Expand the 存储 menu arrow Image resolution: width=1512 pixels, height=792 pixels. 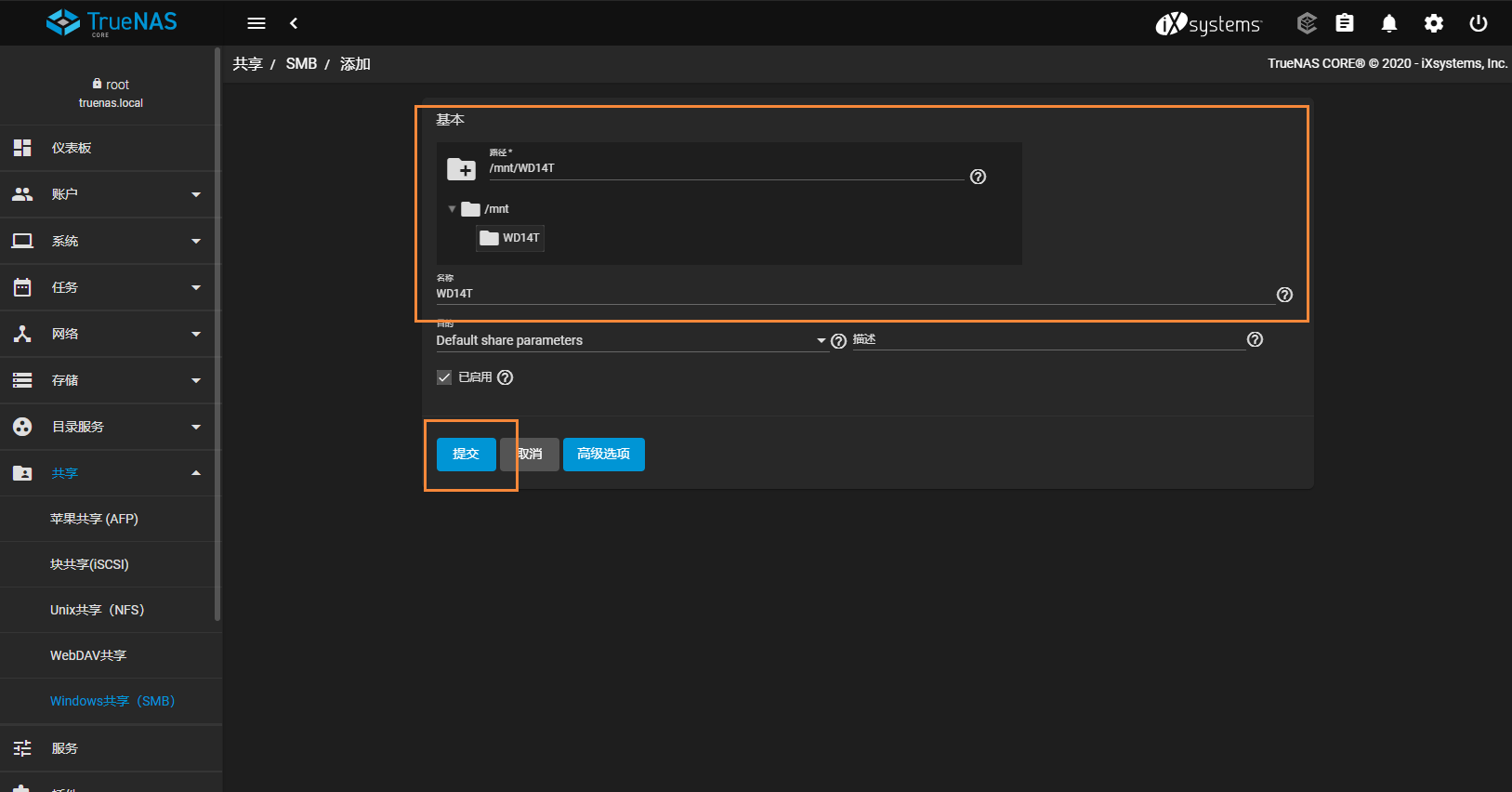pos(196,380)
